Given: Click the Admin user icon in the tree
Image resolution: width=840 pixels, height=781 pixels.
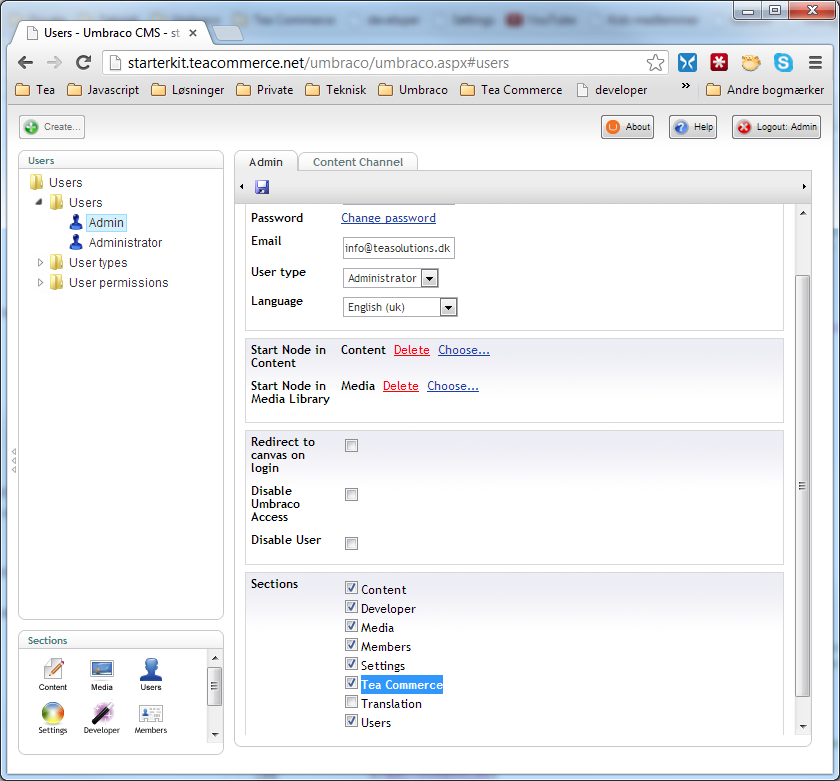Looking at the screenshot, I should [x=76, y=222].
